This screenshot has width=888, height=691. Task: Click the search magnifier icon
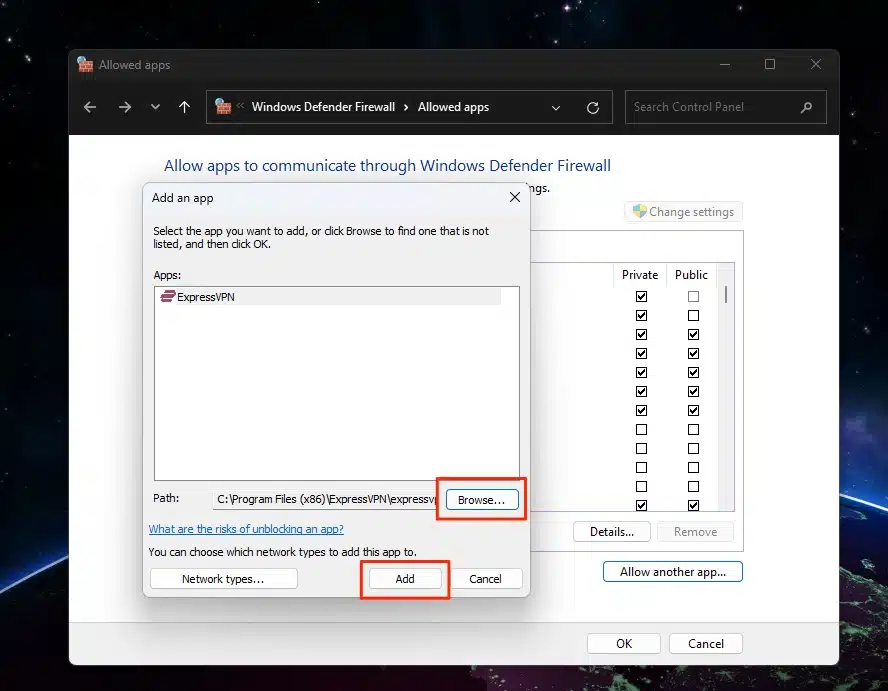click(806, 107)
